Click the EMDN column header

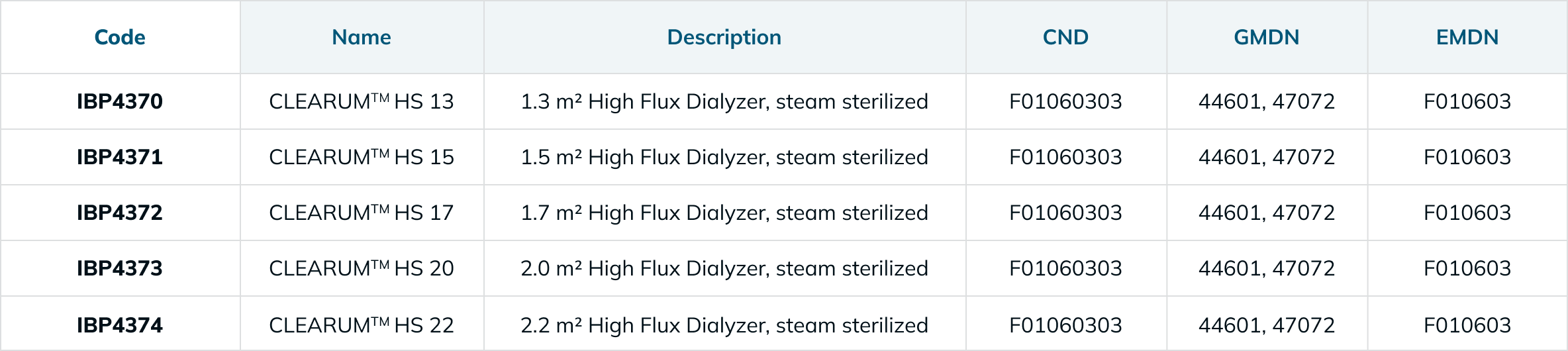(1467, 37)
